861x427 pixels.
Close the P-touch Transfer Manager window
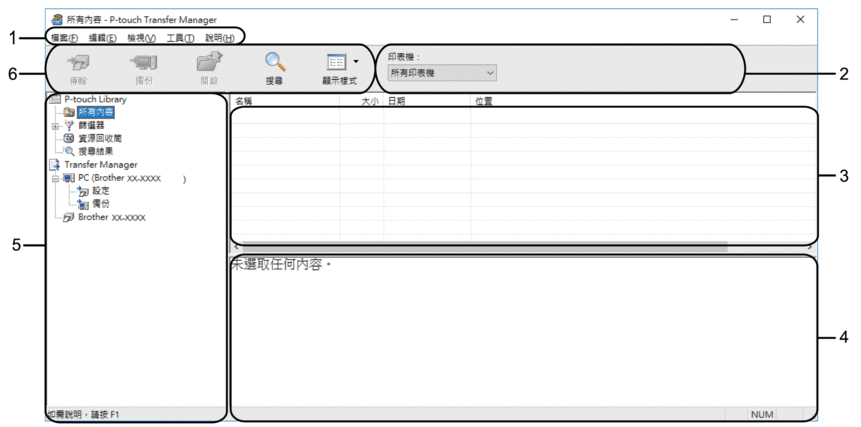tap(800, 20)
